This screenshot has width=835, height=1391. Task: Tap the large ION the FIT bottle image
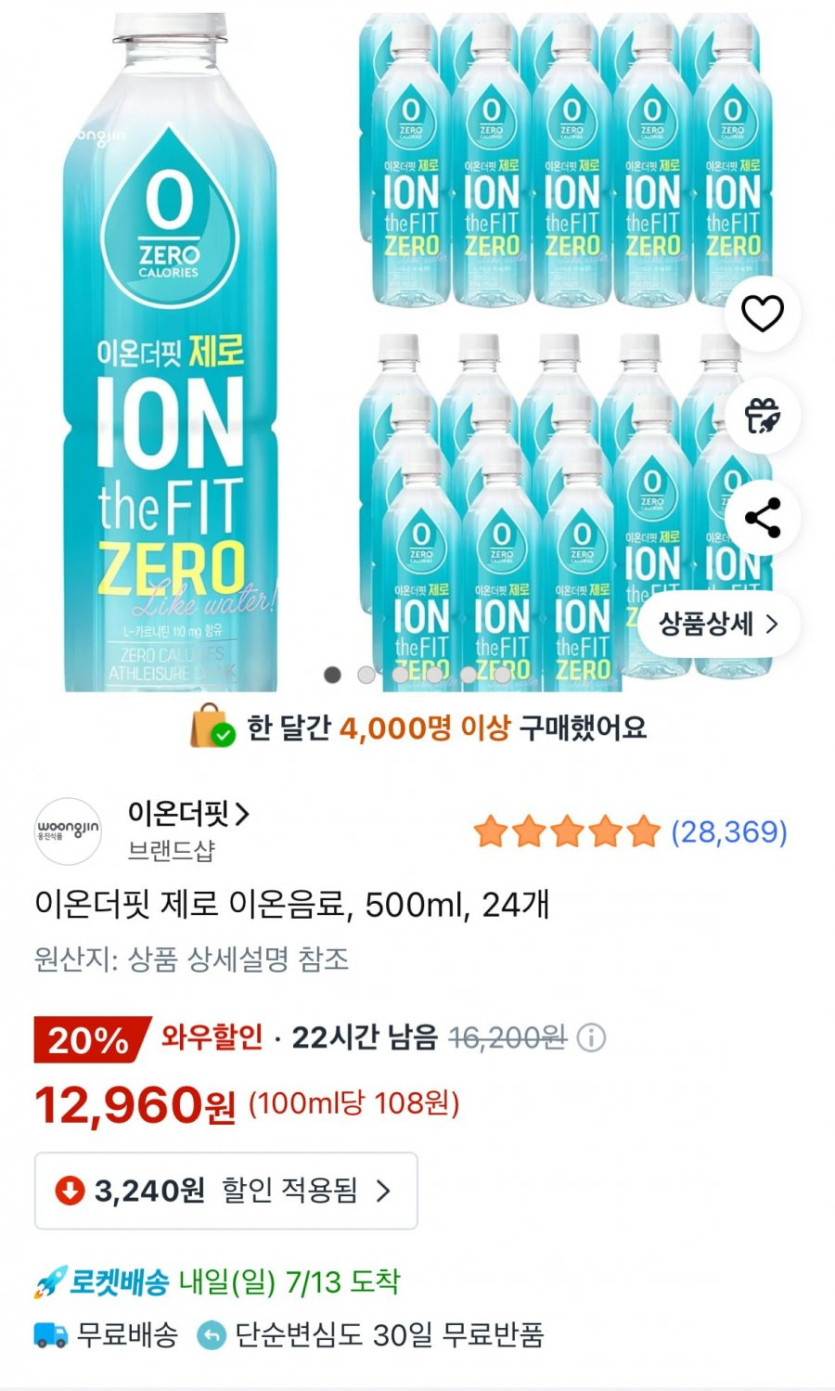170,350
